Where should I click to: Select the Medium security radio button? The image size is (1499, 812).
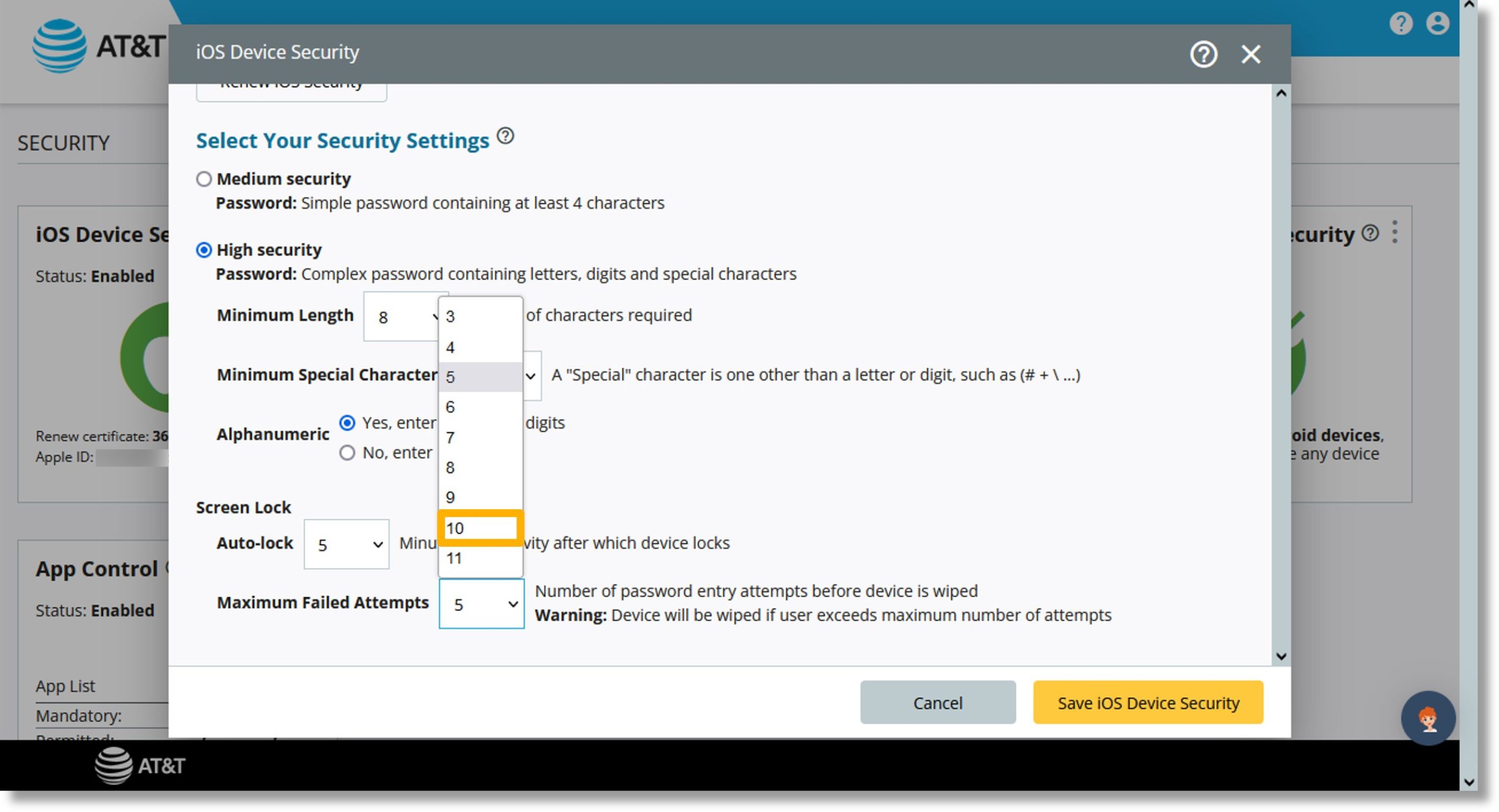[203, 179]
